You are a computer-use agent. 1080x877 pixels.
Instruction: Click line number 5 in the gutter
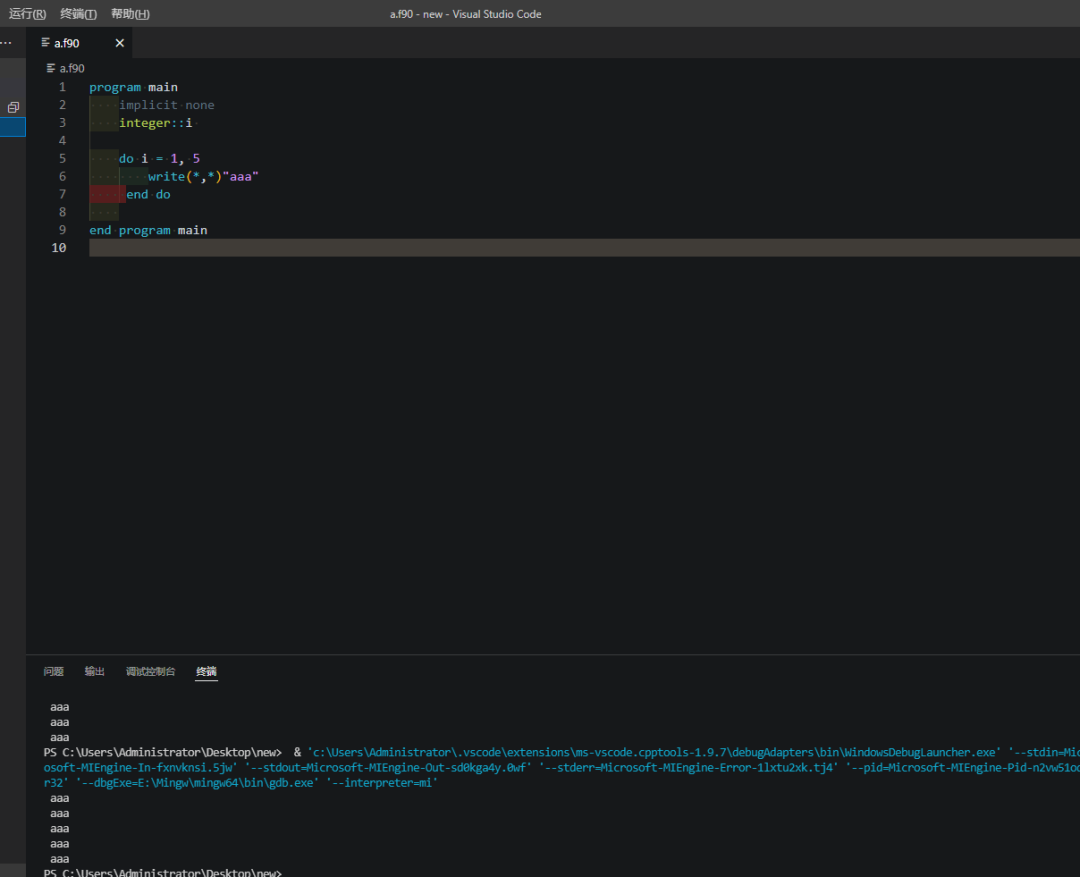(62, 158)
